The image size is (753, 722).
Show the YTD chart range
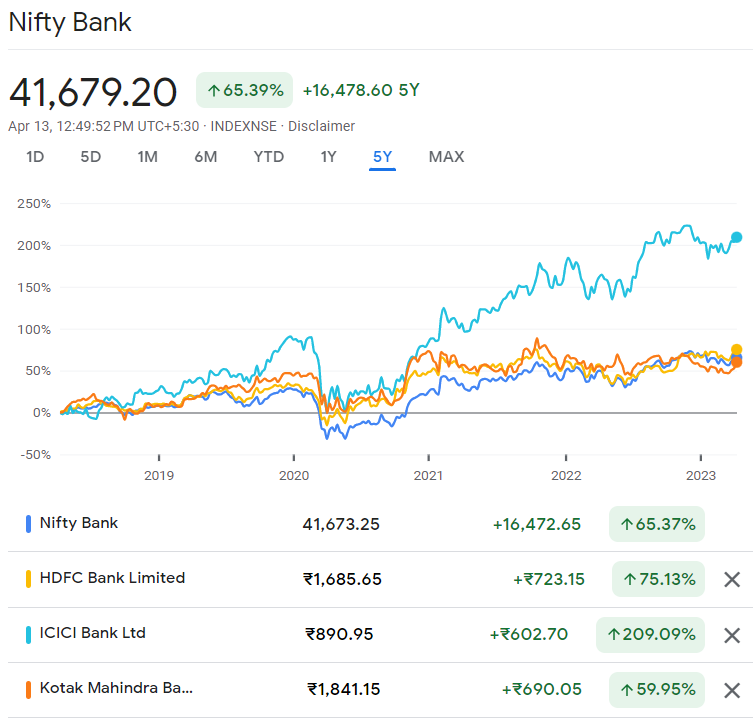tap(269, 157)
